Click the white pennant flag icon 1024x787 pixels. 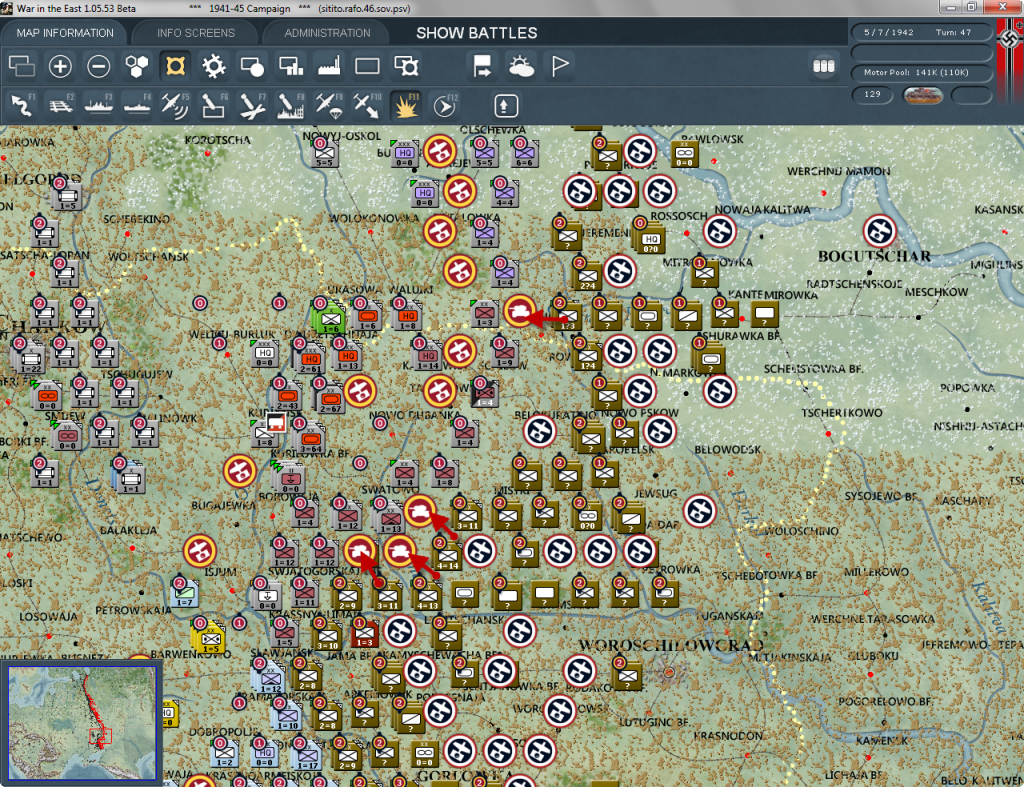coord(560,66)
